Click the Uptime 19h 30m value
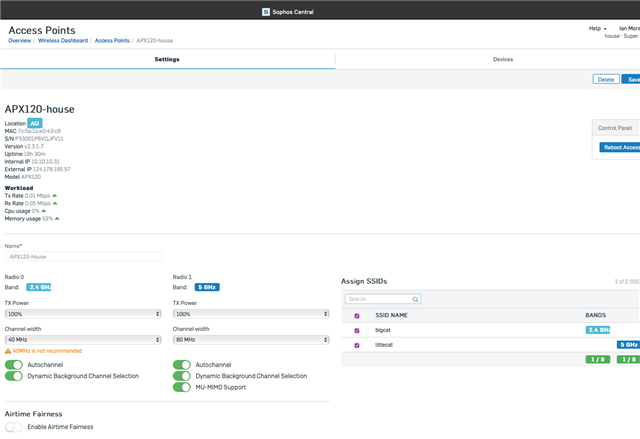The width and height of the screenshot is (640, 439). click(35, 154)
